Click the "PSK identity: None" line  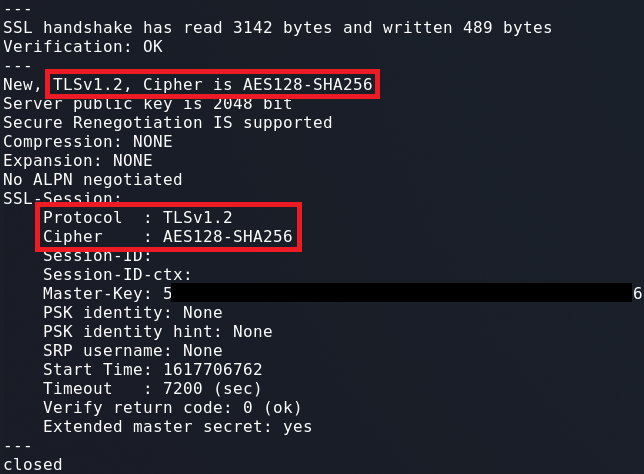tap(132, 312)
